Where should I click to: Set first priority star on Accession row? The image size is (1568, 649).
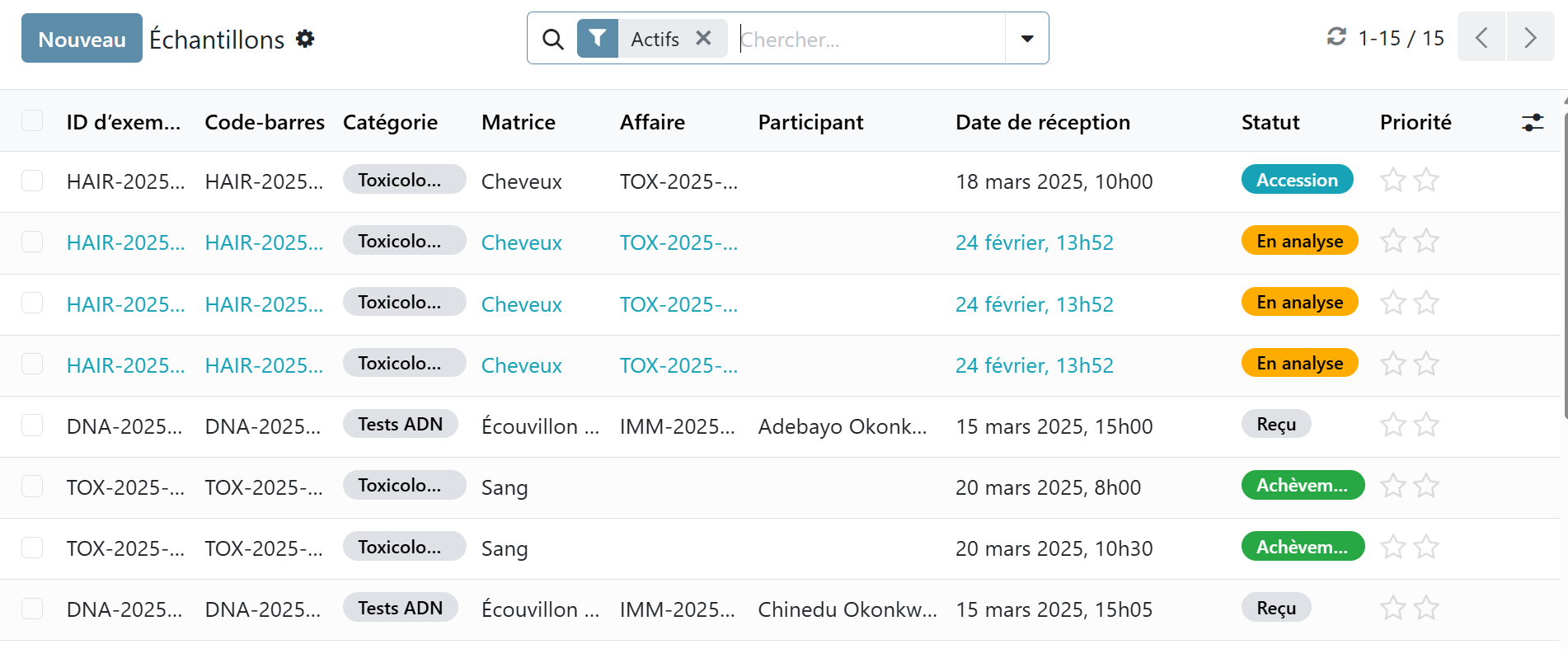1392,180
